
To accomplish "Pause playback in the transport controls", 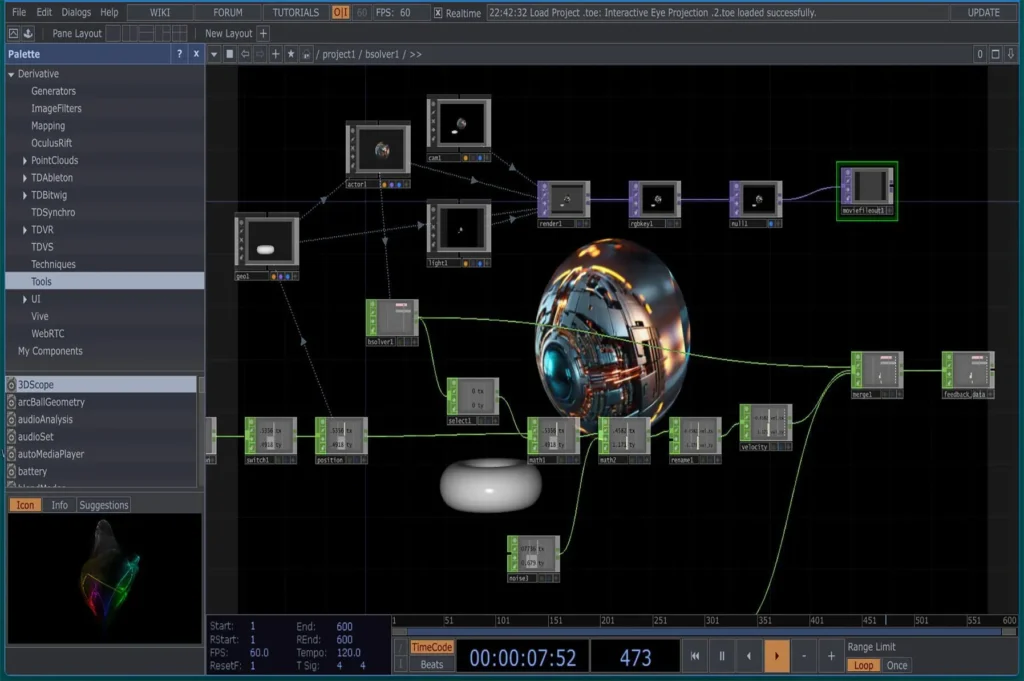I will (x=721, y=657).
